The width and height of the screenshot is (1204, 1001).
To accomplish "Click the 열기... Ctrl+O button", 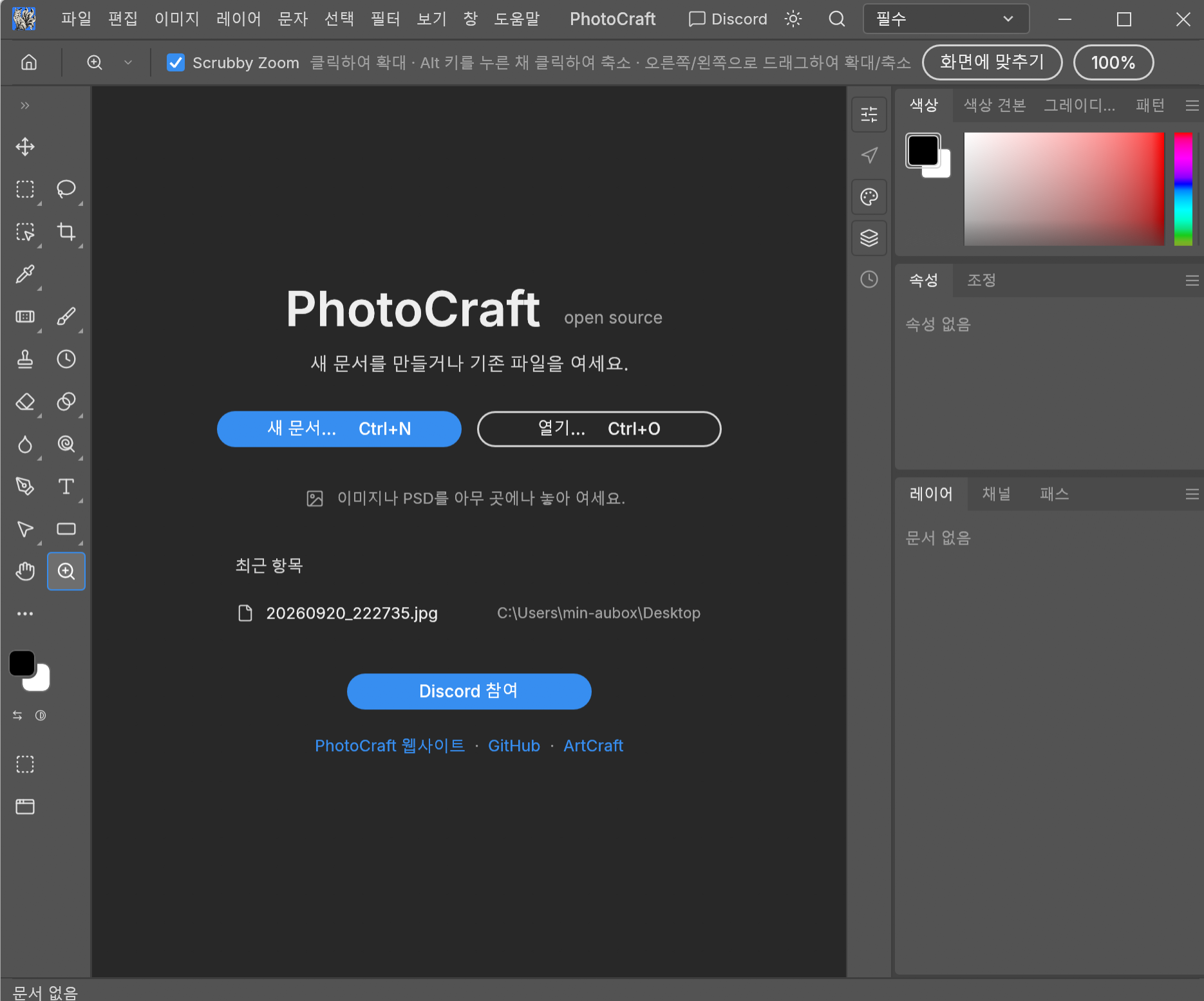I will tap(599, 429).
